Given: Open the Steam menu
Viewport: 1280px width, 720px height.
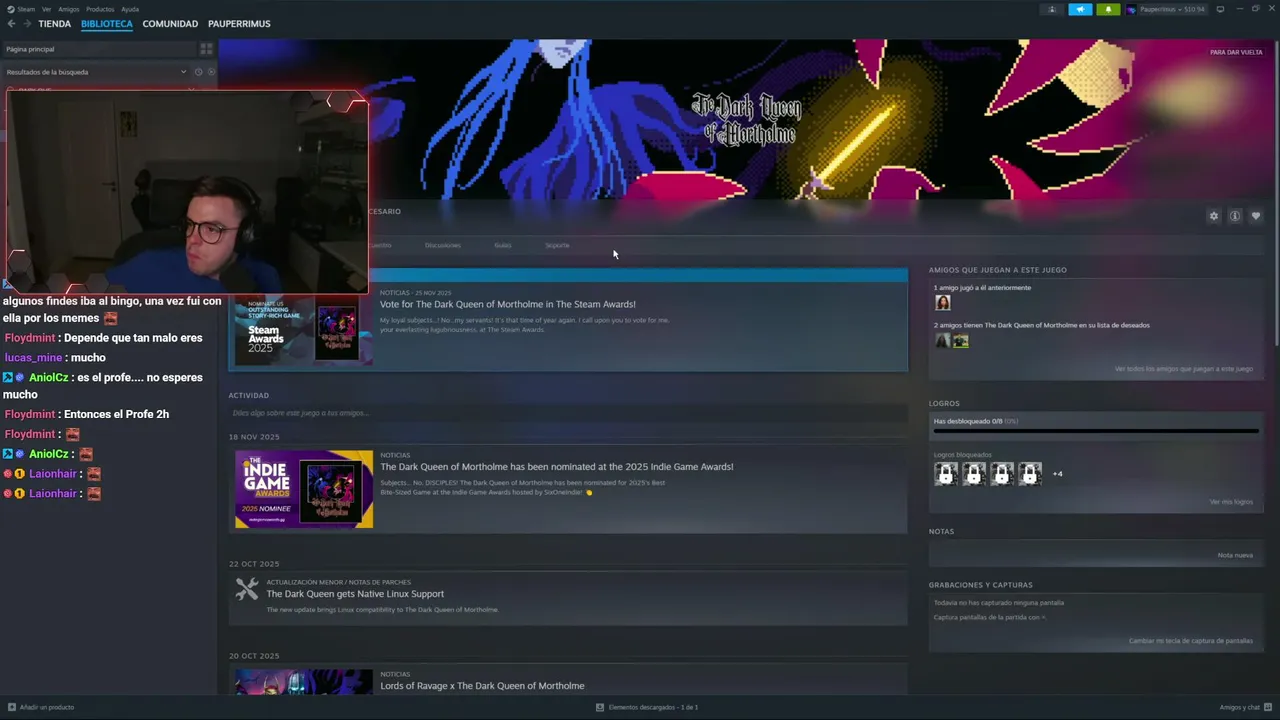Looking at the screenshot, I should [x=21, y=9].
